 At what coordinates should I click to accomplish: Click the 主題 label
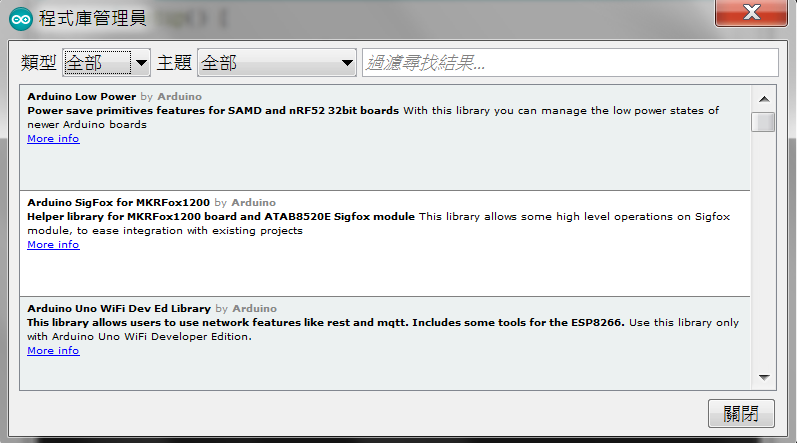[174, 63]
